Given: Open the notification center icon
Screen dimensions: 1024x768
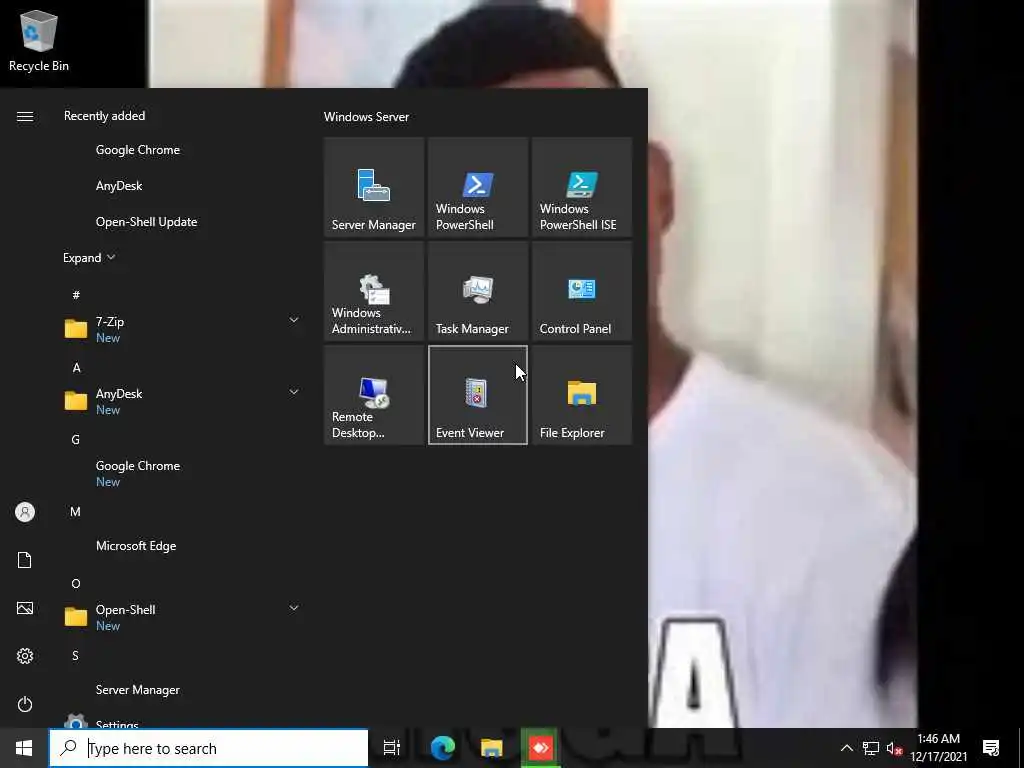Looking at the screenshot, I should [991, 748].
